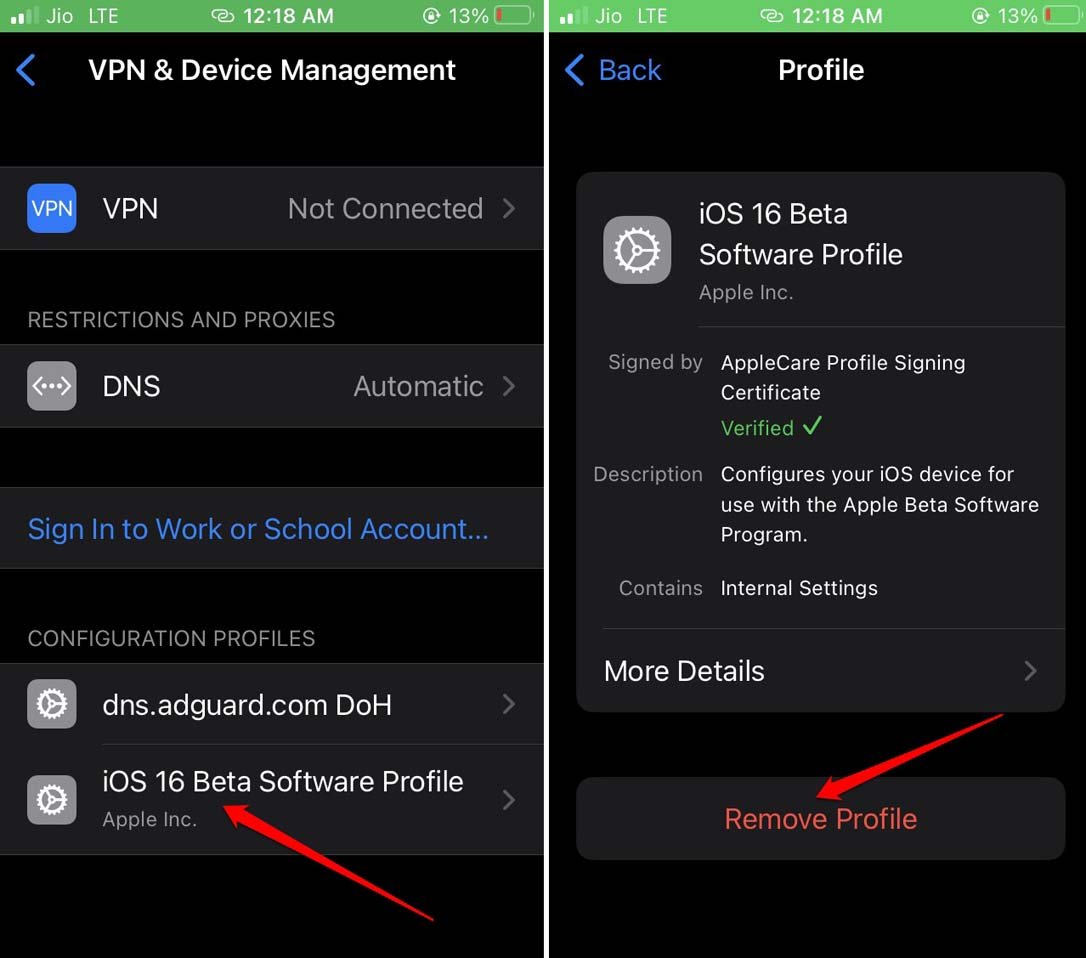This screenshot has width=1086, height=958.
Task: Tap the Signed by label
Action: tap(655, 362)
